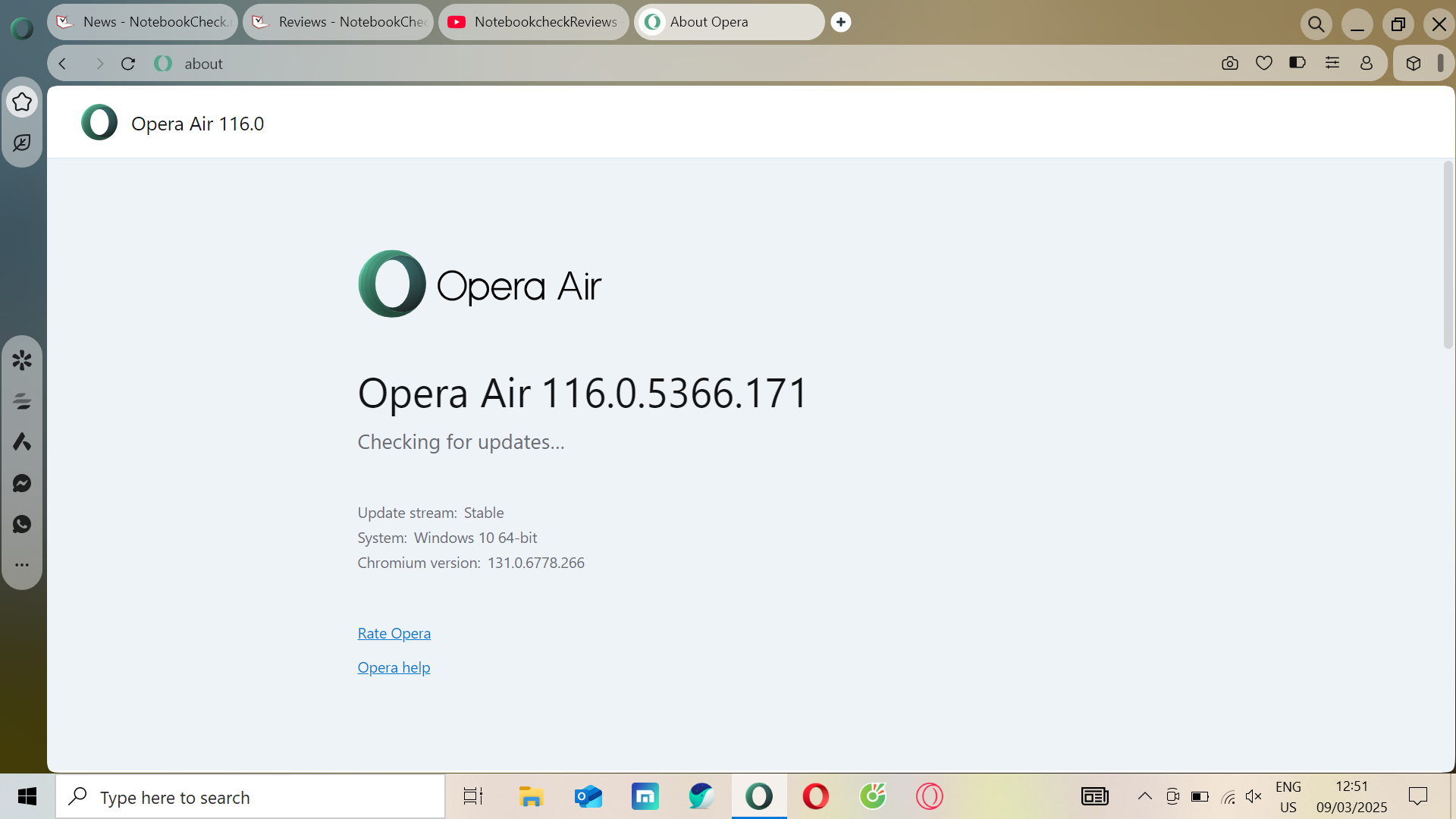Switch to NotebookcheckReviews YouTube tab

(x=534, y=22)
